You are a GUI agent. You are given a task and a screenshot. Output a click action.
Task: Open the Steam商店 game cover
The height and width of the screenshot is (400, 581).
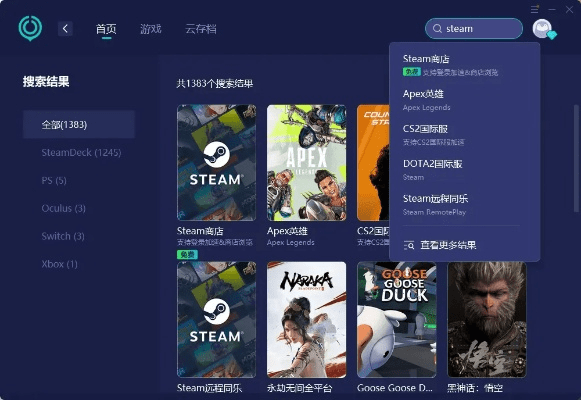pos(216,163)
